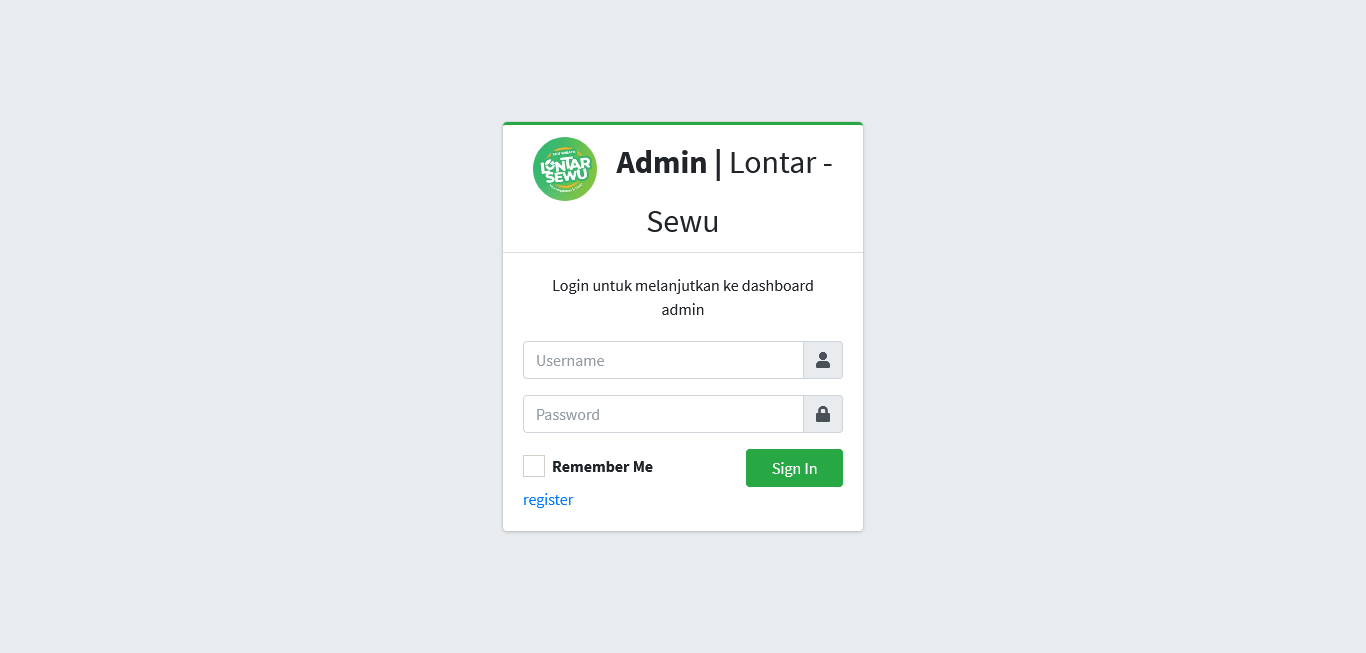This screenshot has height=653, width=1366.
Task: Open the register link
Action: pyautogui.click(x=548, y=500)
